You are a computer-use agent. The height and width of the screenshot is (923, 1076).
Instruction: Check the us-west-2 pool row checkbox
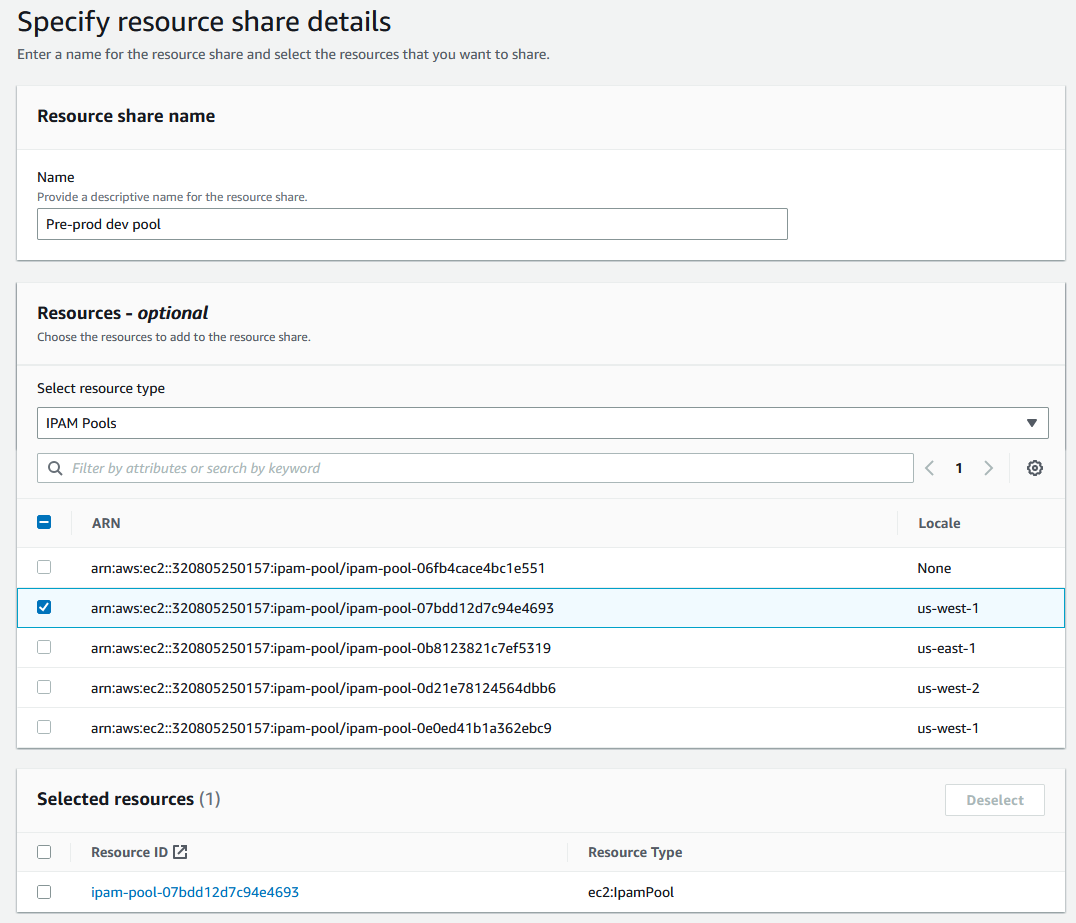pyautogui.click(x=43, y=687)
